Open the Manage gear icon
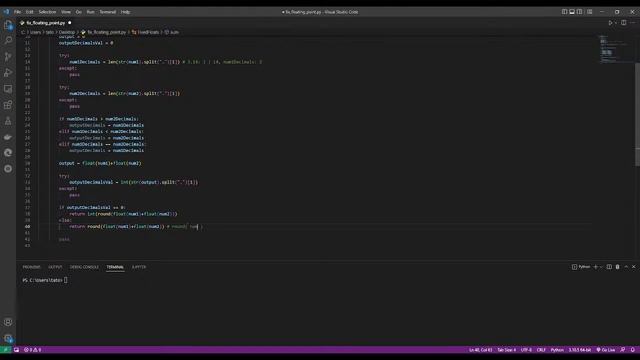 8,338
